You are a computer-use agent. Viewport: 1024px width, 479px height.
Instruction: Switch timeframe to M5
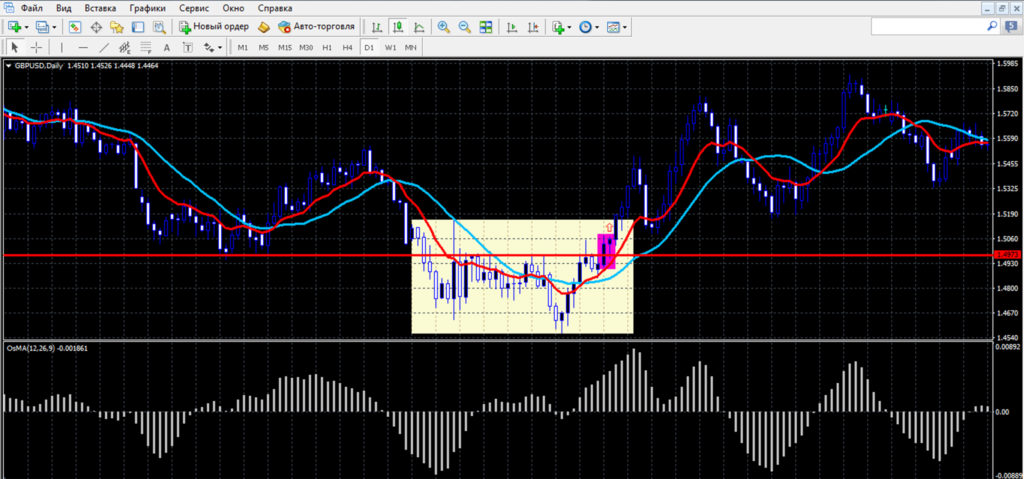(x=263, y=48)
